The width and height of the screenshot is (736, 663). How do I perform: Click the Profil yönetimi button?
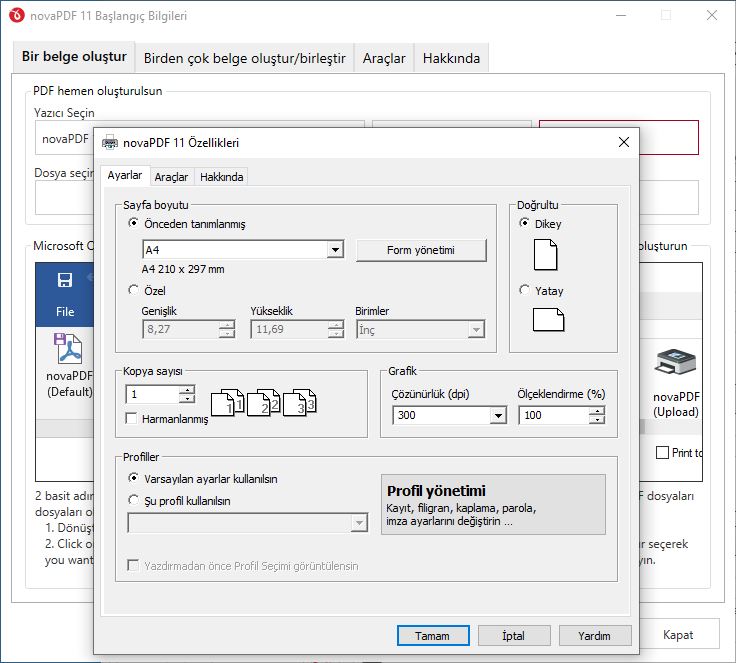point(493,504)
